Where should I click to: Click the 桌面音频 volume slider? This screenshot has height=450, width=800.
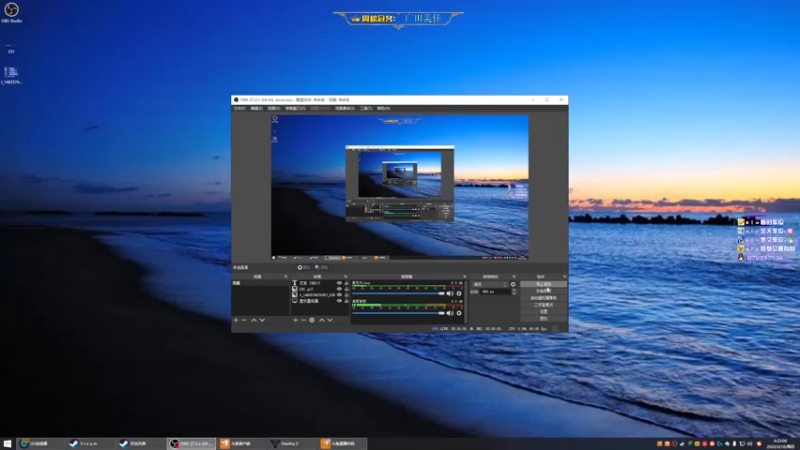tap(398, 313)
